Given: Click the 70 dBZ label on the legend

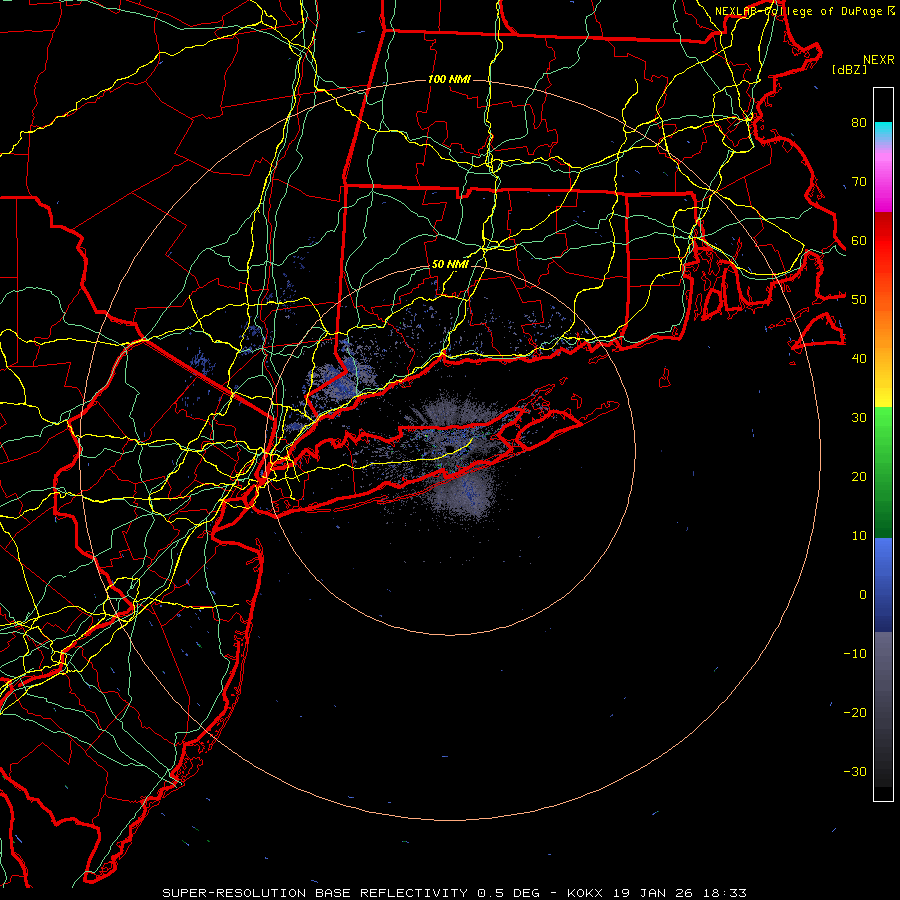Looking at the screenshot, I should pyautogui.click(x=859, y=182).
